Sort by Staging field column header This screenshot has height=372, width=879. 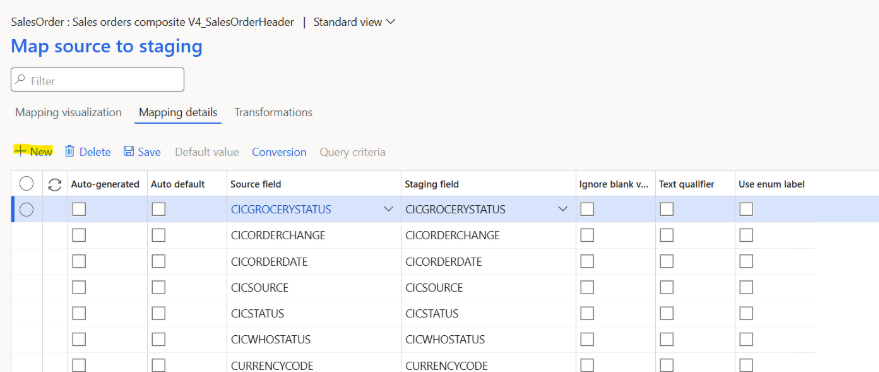tap(432, 184)
